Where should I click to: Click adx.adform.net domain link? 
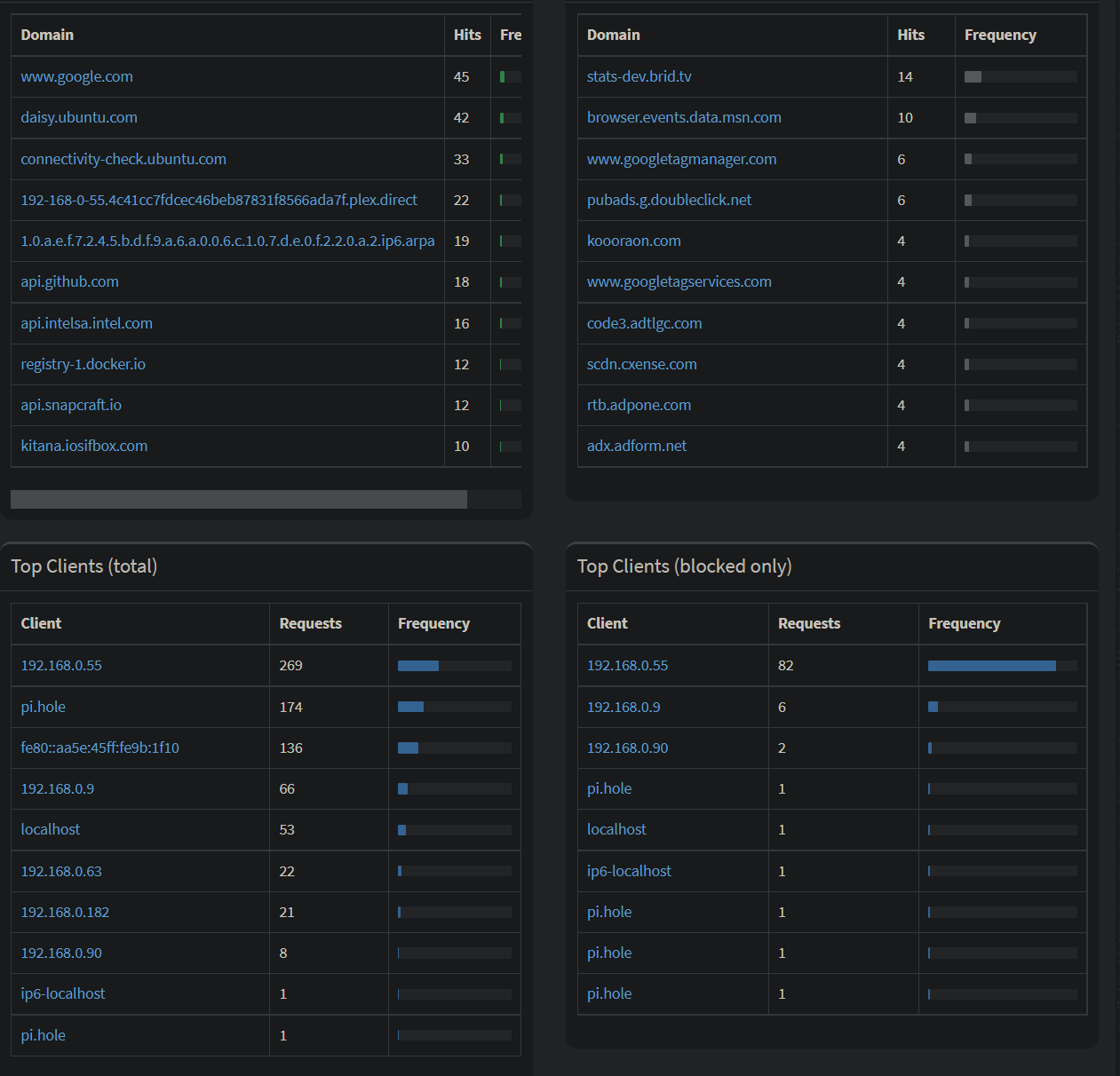[637, 446]
